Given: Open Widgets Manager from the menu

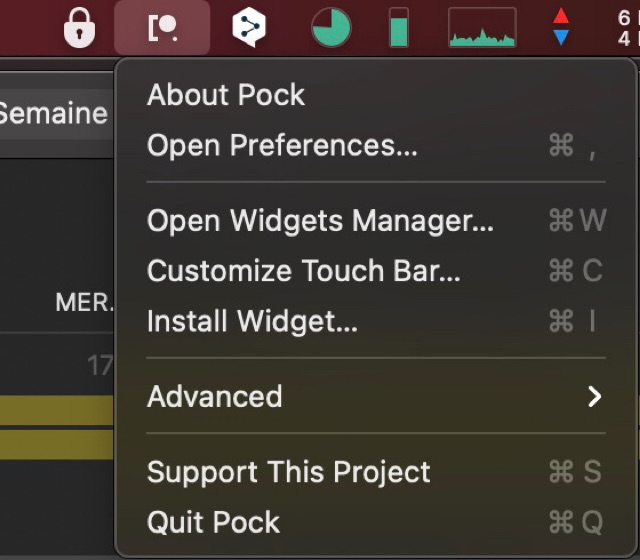Looking at the screenshot, I should [x=320, y=221].
